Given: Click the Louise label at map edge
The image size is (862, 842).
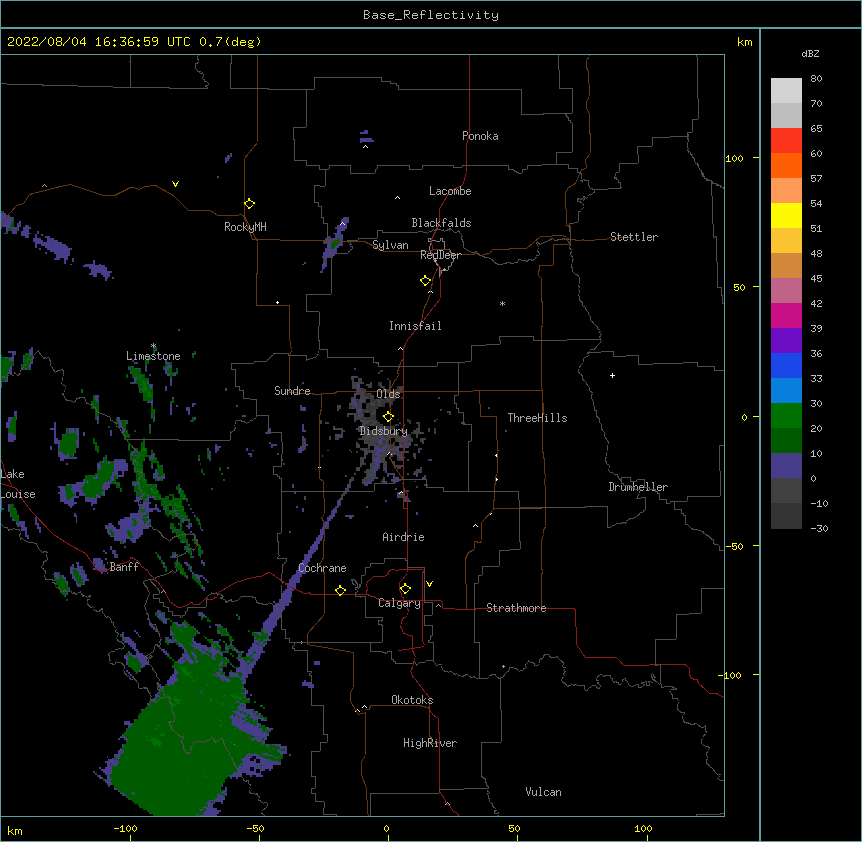Looking at the screenshot, I should point(18,494).
